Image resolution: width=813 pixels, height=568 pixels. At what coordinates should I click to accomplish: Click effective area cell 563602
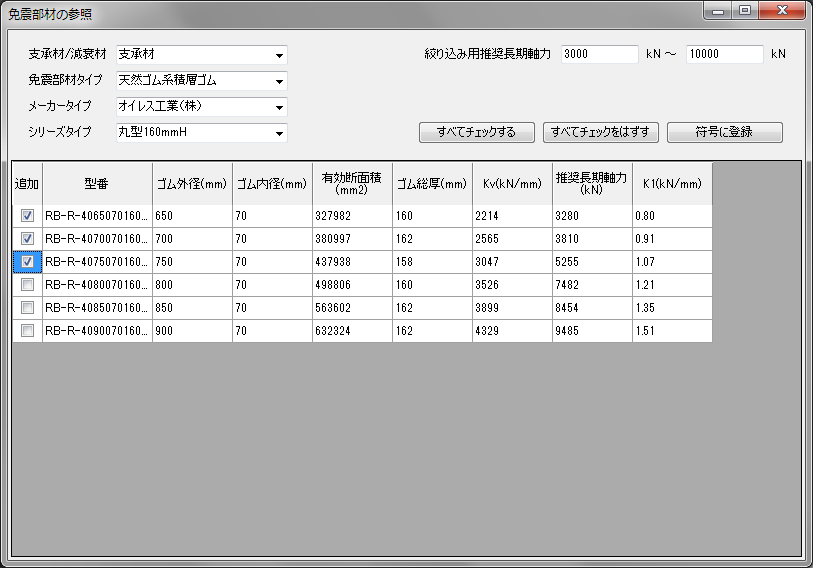tap(353, 308)
